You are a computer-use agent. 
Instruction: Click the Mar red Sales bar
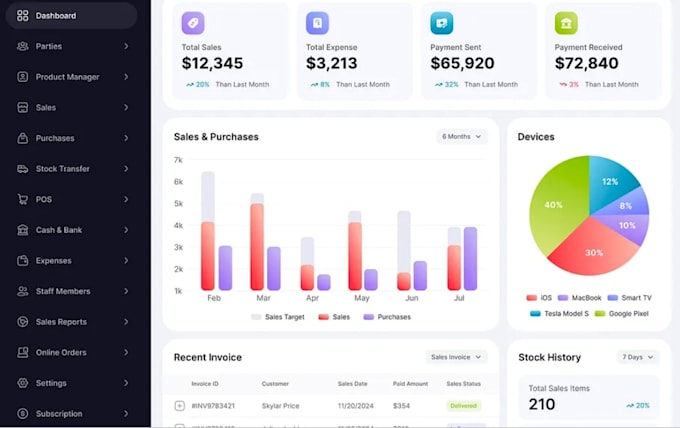257,247
